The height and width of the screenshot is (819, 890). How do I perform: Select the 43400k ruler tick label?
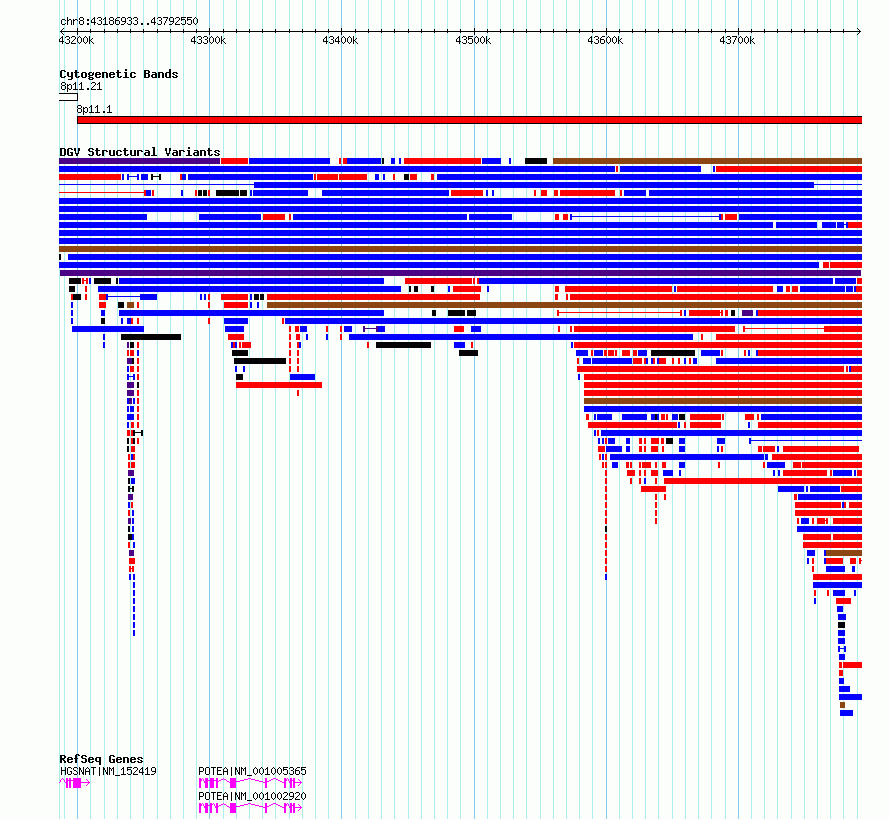tap(340, 40)
